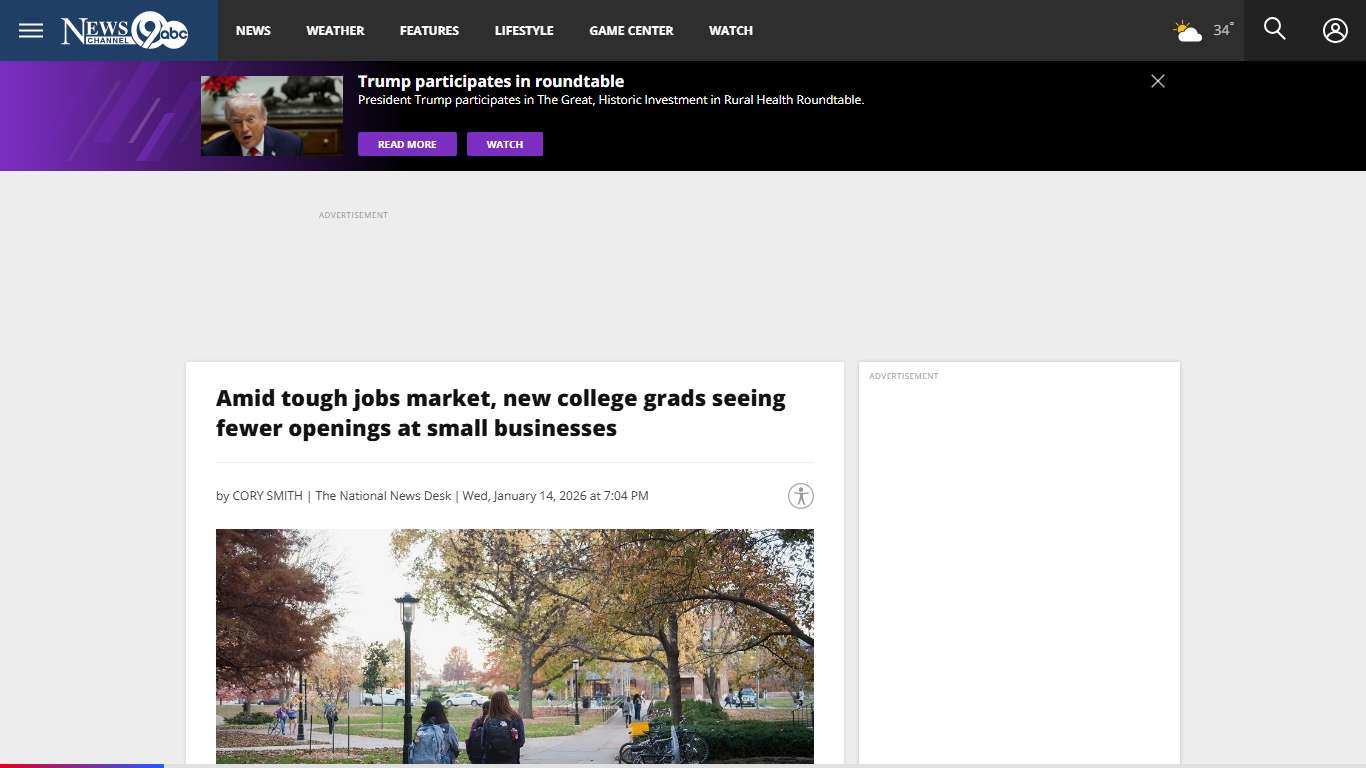
Task: Dismiss the Trump roundtable banner
Action: tap(1157, 81)
